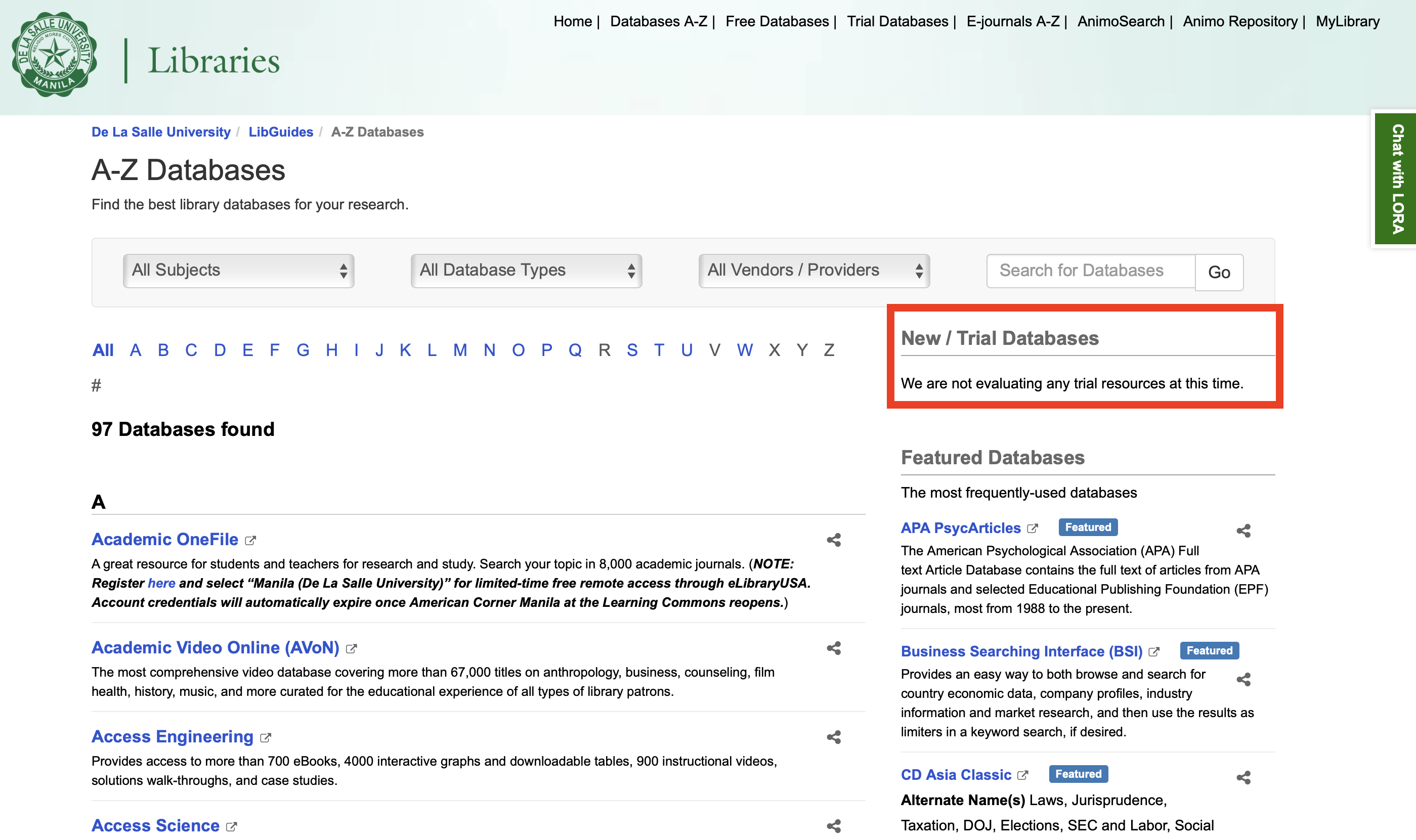Click the De La Salle University seal logo
This screenshot has height=840, width=1416.
coord(54,55)
